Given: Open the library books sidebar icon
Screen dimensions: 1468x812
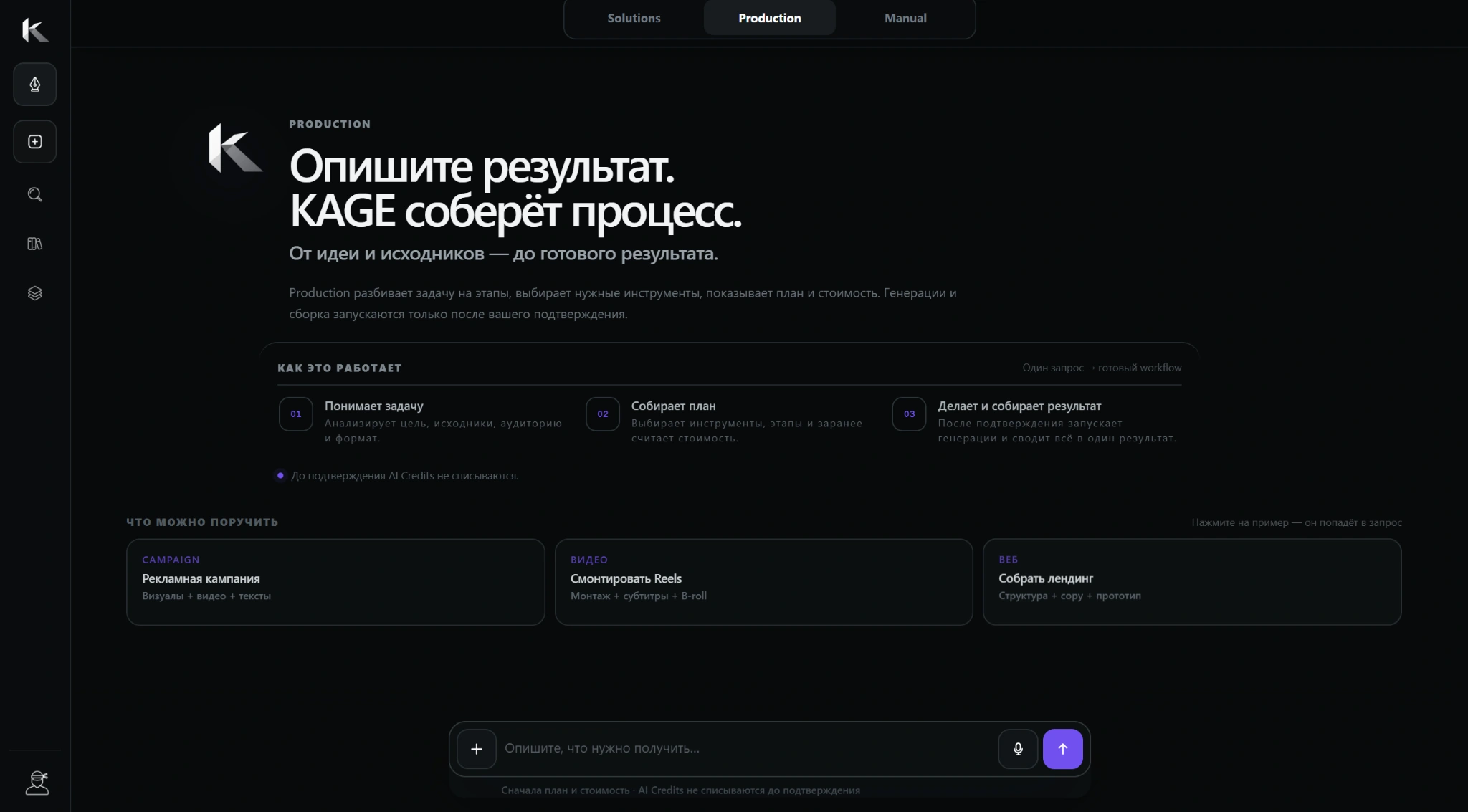Looking at the screenshot, I should (35, 244).
